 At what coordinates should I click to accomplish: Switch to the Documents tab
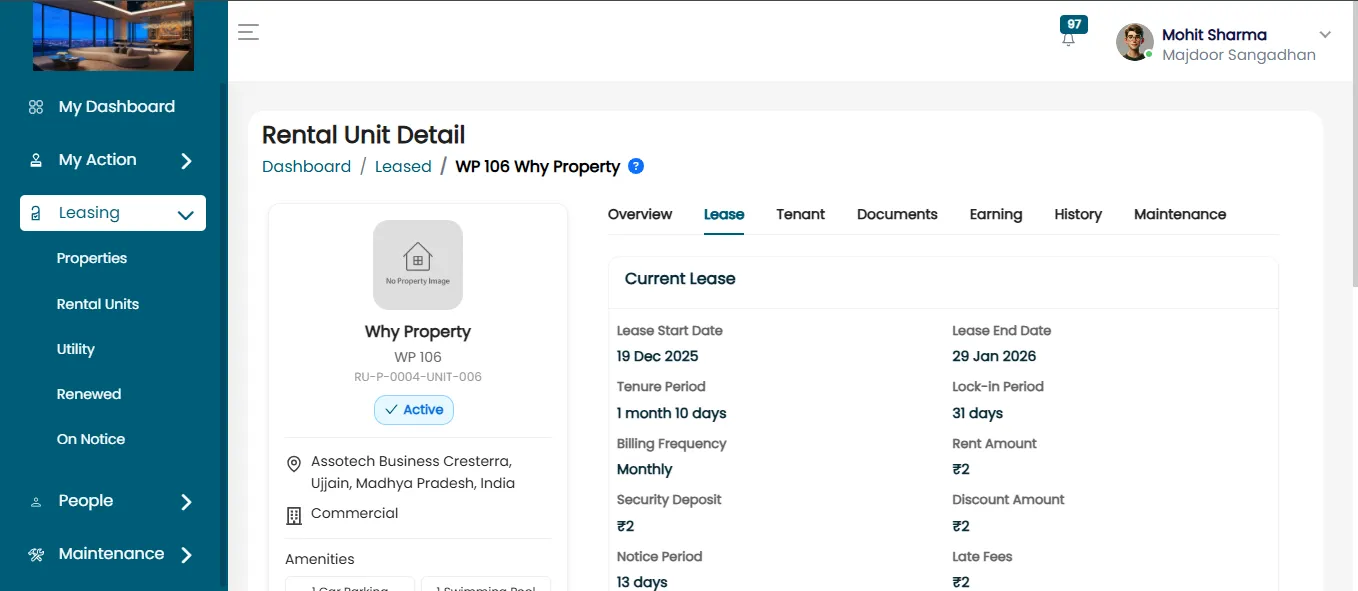point(897,214)
